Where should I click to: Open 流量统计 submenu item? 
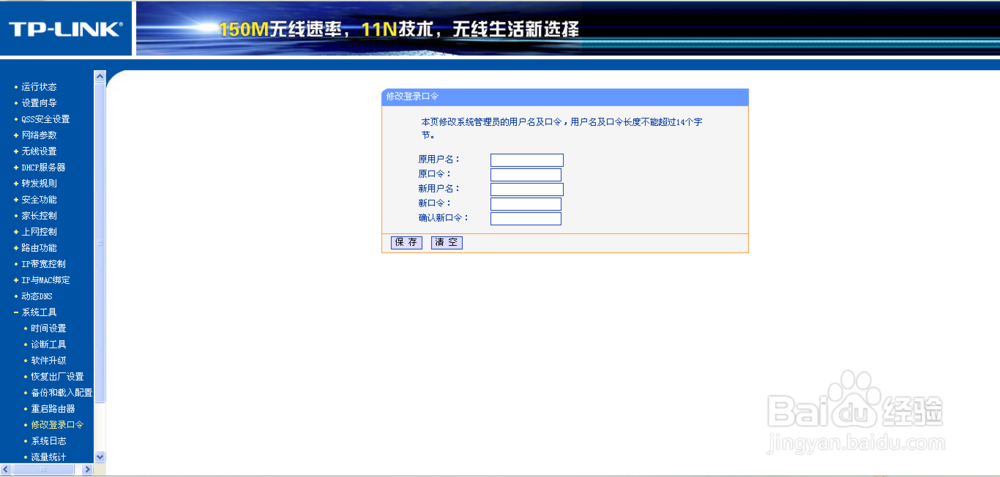point(48,457)
